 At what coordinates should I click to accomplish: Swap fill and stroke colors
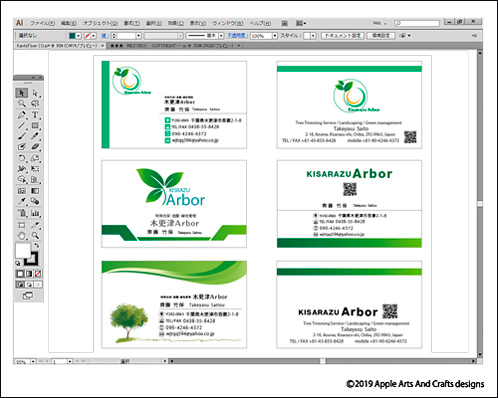coord(36,246)
